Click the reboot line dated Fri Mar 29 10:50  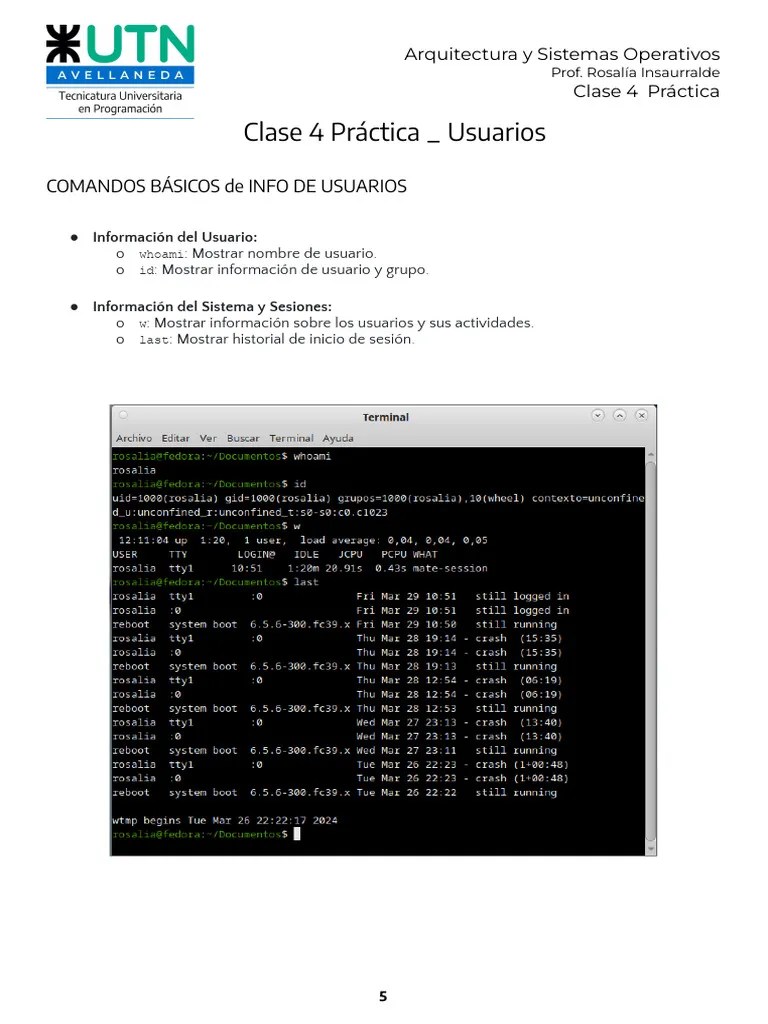(x=334, y=624)
